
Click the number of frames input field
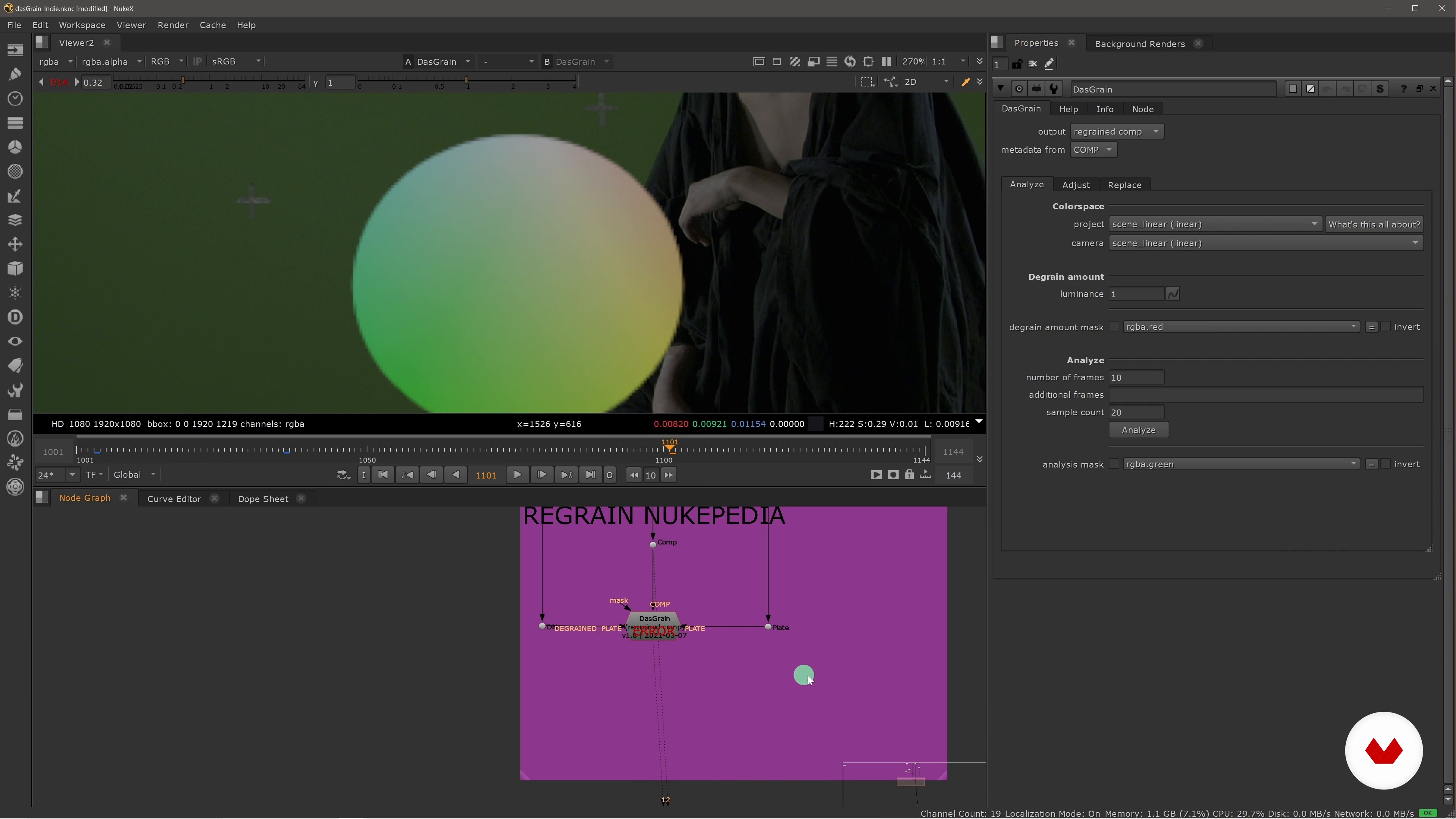[1136, 378]
